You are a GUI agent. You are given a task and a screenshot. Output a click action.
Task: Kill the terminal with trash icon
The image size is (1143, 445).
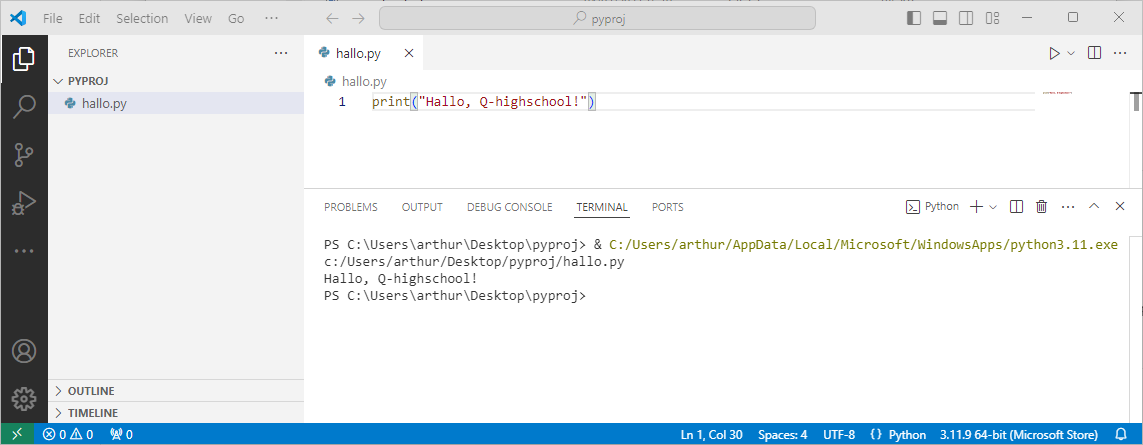coord(1042,206)
